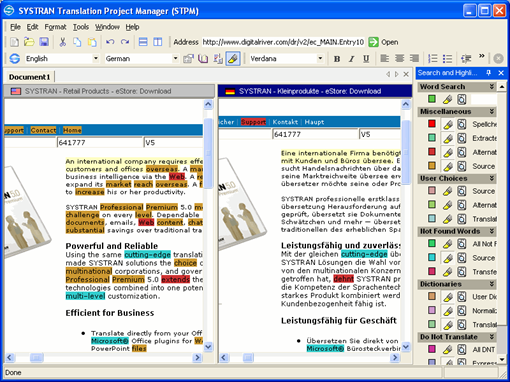Collapse the Miscellaneous section
The height and width of the screenshot is (382, 510).
(x=492, y=111)
